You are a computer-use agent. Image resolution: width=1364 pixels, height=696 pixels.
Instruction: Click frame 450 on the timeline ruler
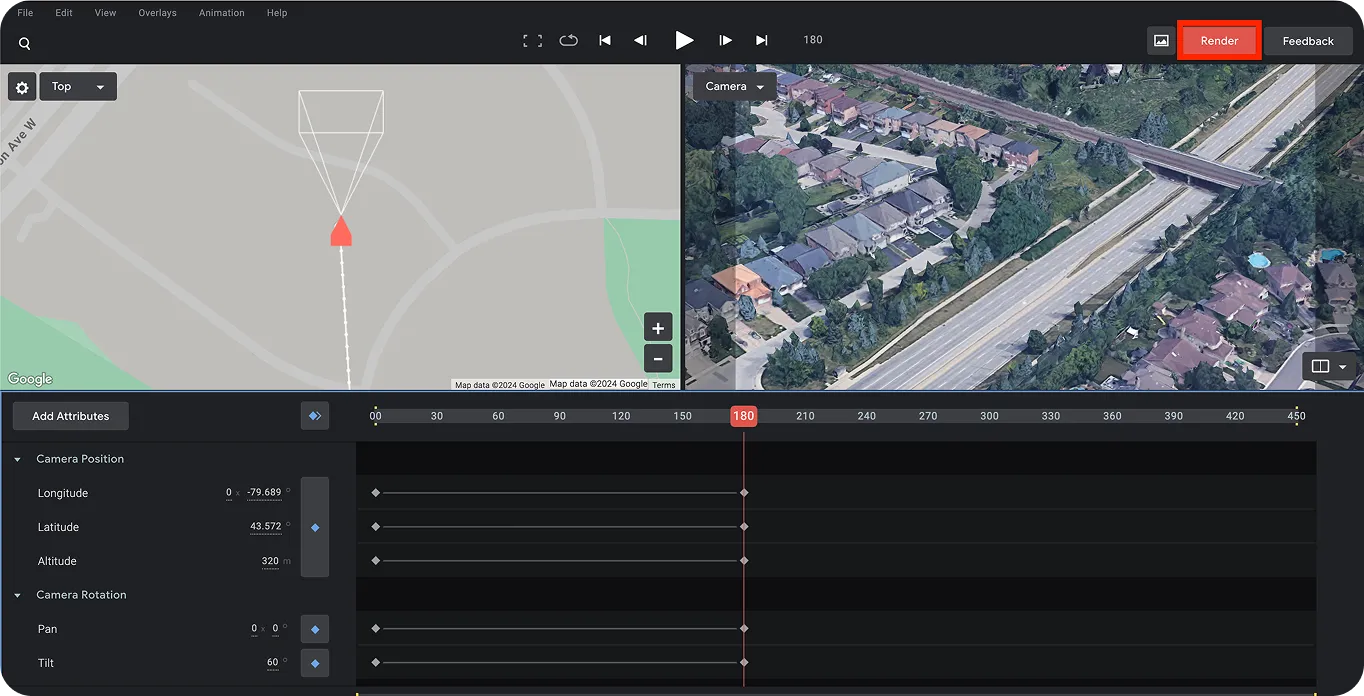(1296, 416)
